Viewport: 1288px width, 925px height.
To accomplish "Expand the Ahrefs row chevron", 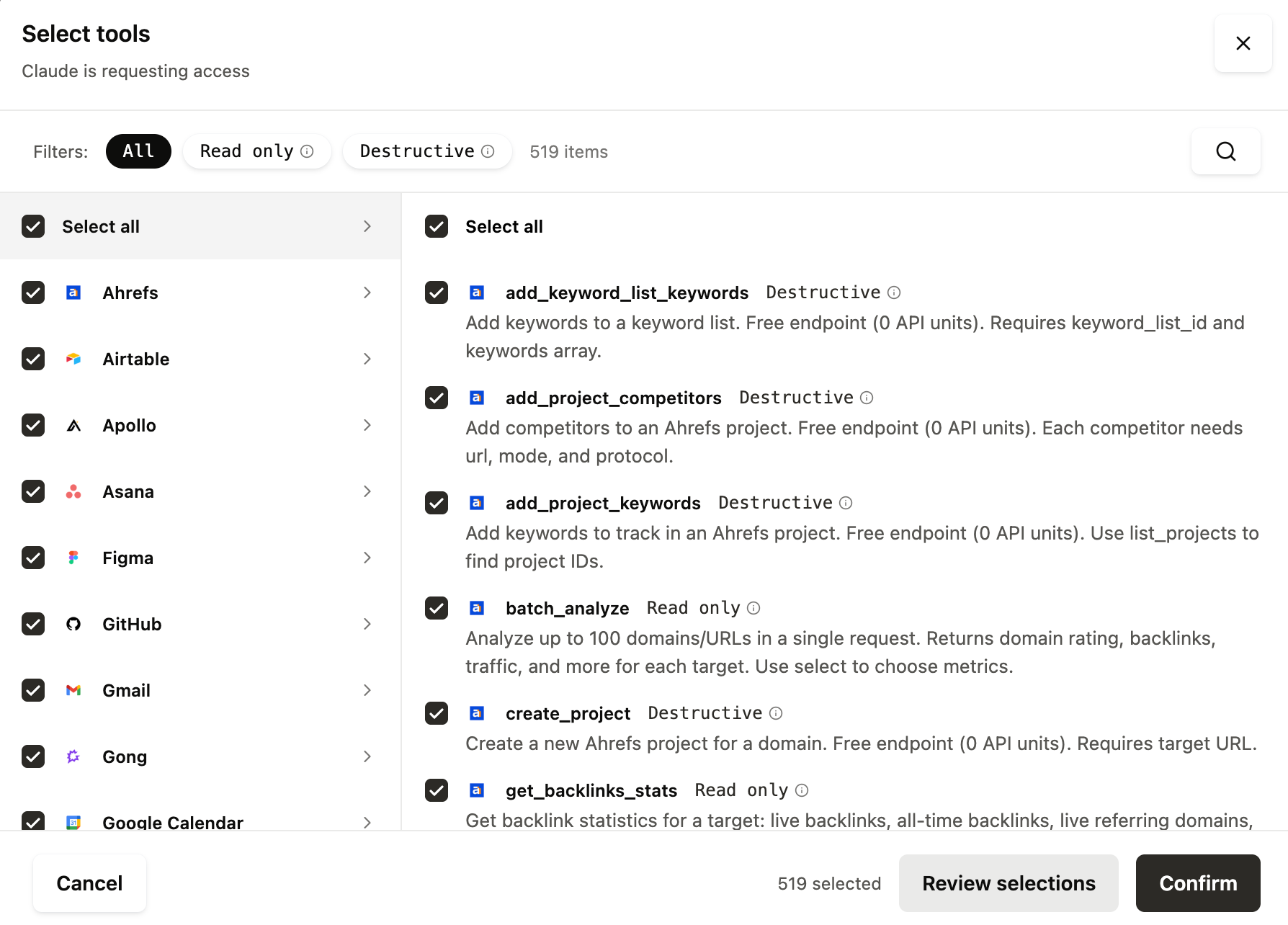I will coord(367,292).
